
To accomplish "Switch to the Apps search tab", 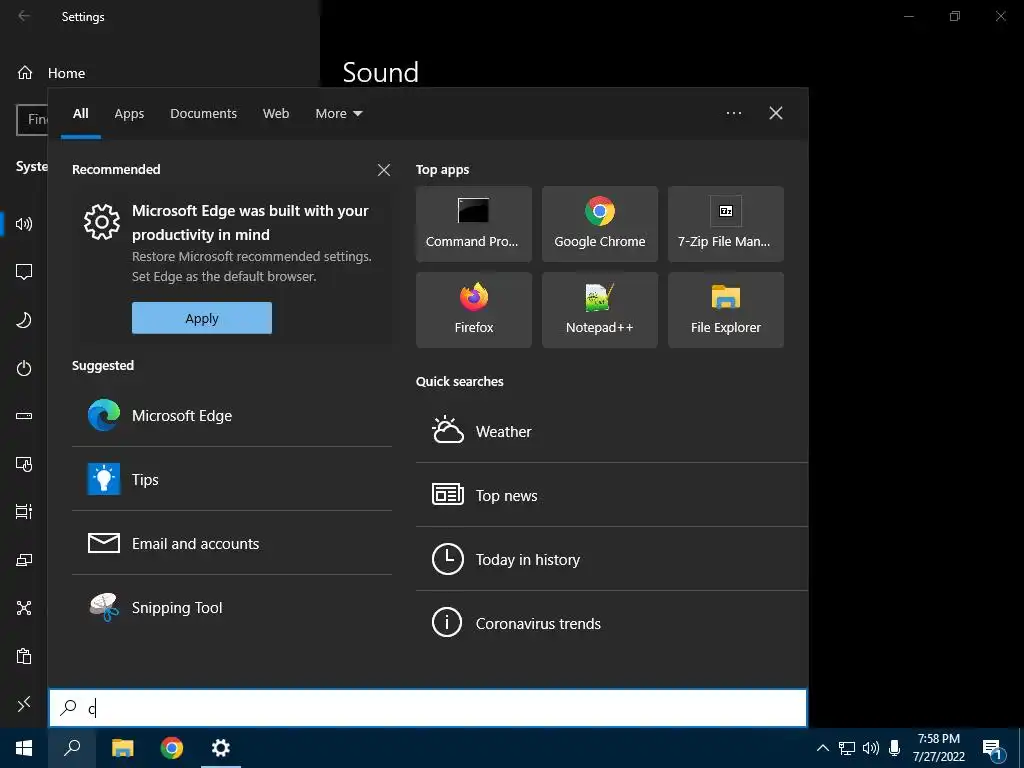I will click(129, 114).
